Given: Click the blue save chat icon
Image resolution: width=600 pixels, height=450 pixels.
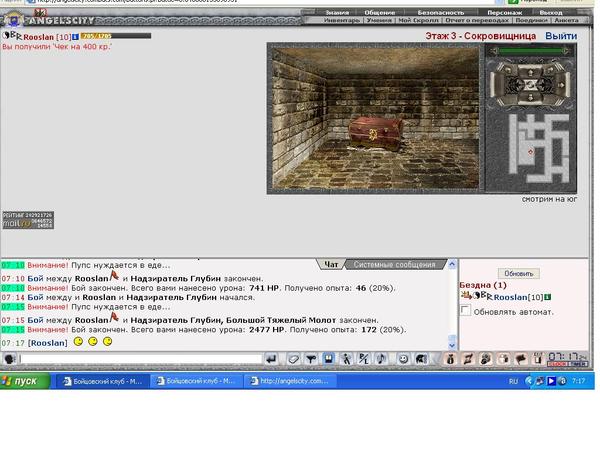Looking at the screenshot, I should pos(328,359).
